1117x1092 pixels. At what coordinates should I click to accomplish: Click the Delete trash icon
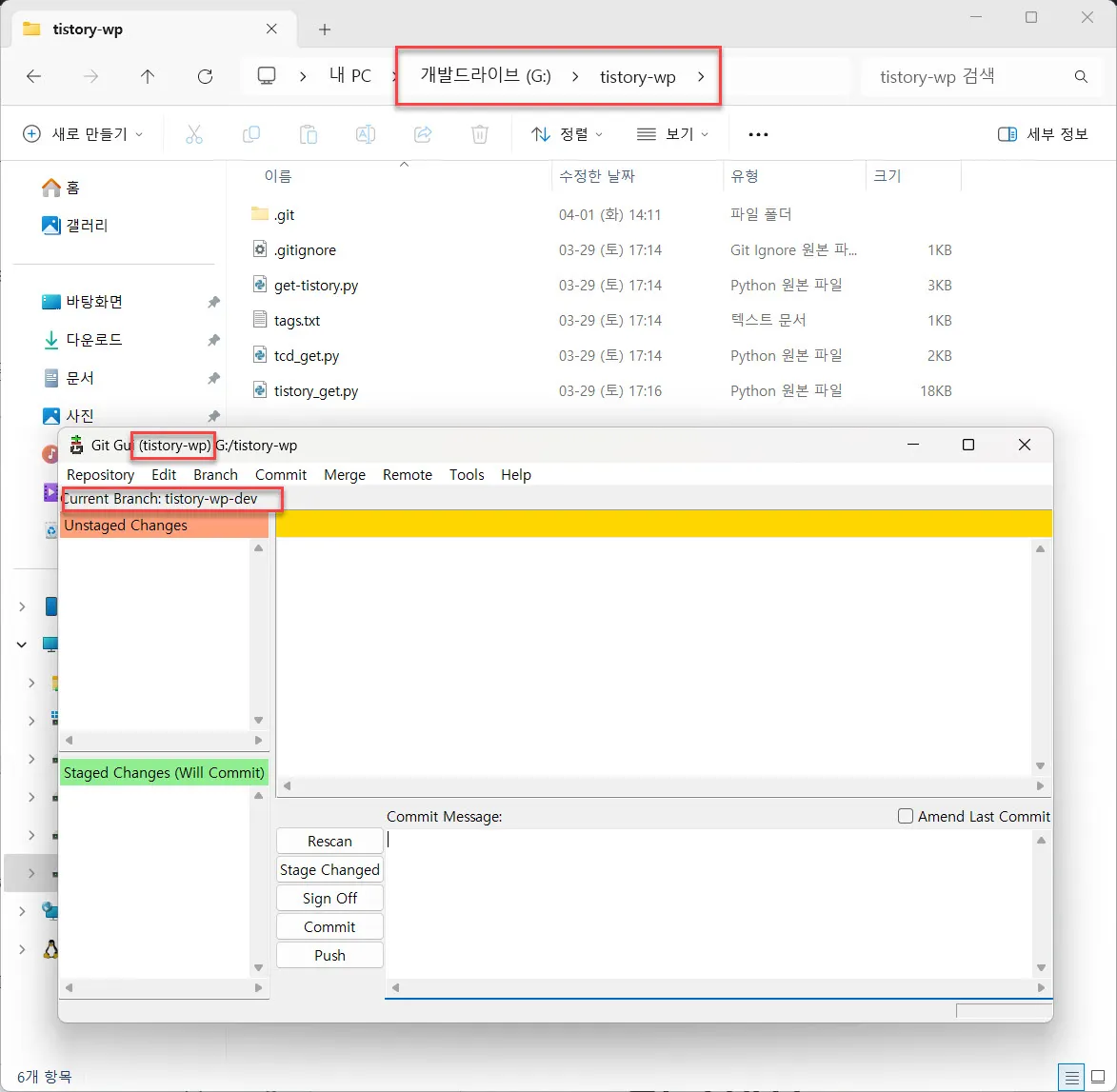[x=480, y=134]
